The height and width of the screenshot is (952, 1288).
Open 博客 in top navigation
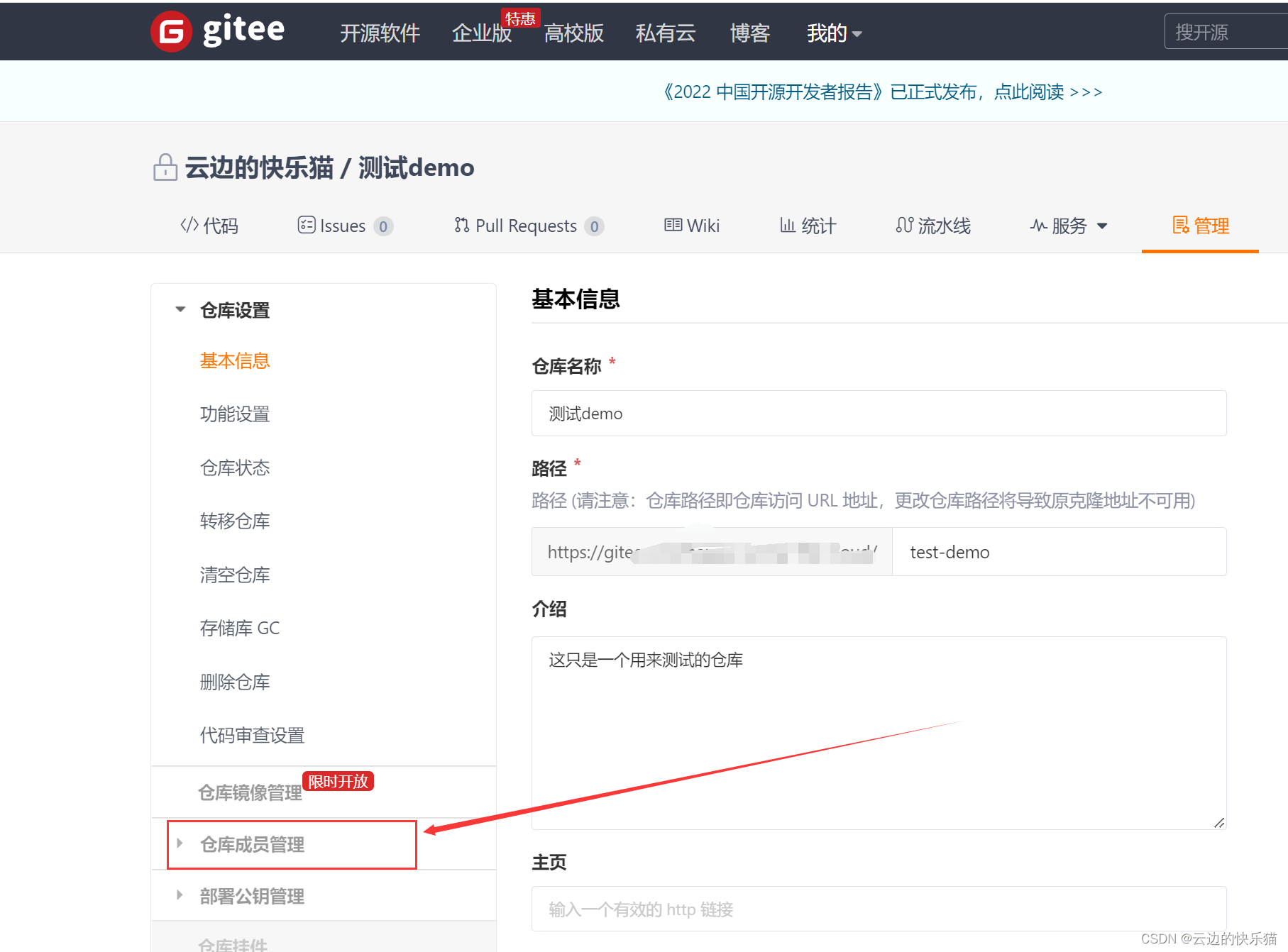coord(750,33)
